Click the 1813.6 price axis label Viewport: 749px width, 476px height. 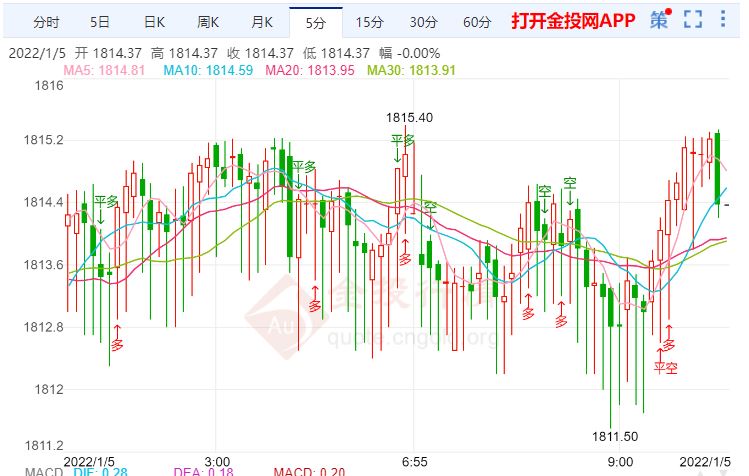[x=43, y=265]
